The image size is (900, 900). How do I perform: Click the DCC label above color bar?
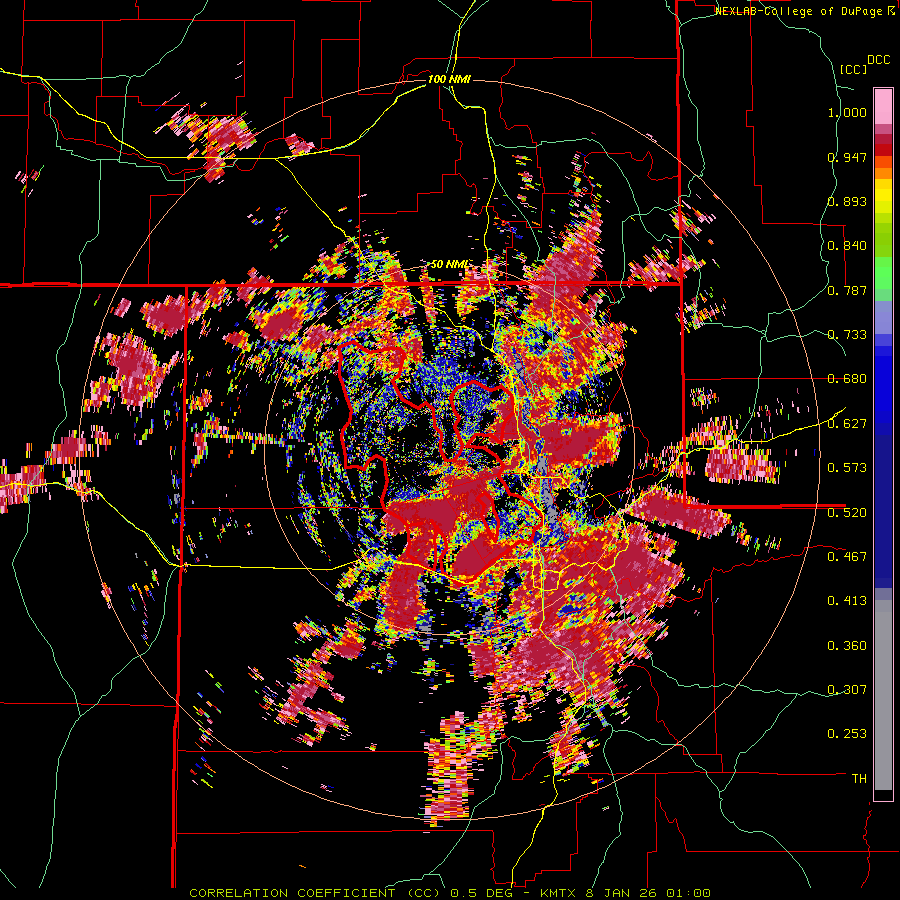(x=878, y=60)
